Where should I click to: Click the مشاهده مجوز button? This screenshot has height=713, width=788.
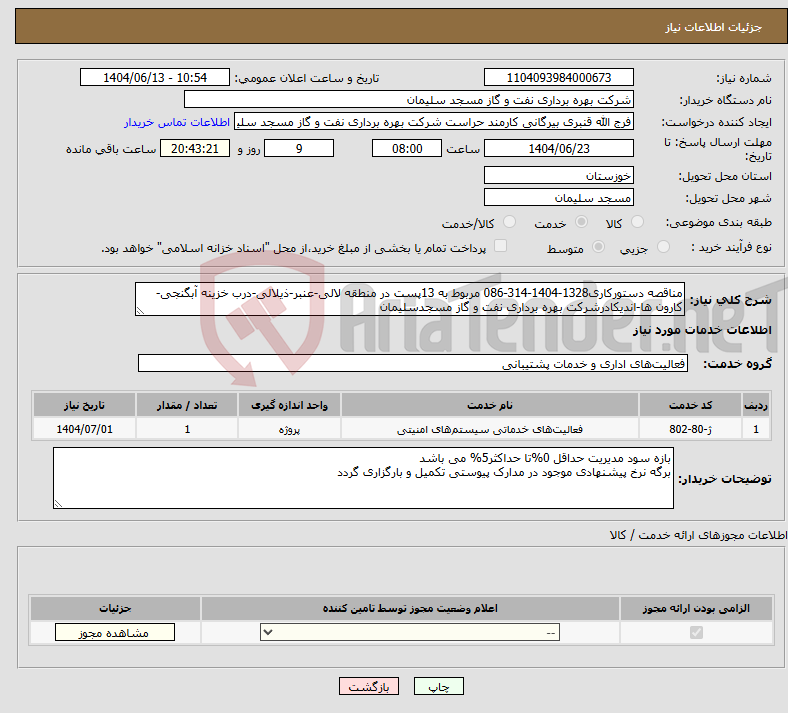115,633
